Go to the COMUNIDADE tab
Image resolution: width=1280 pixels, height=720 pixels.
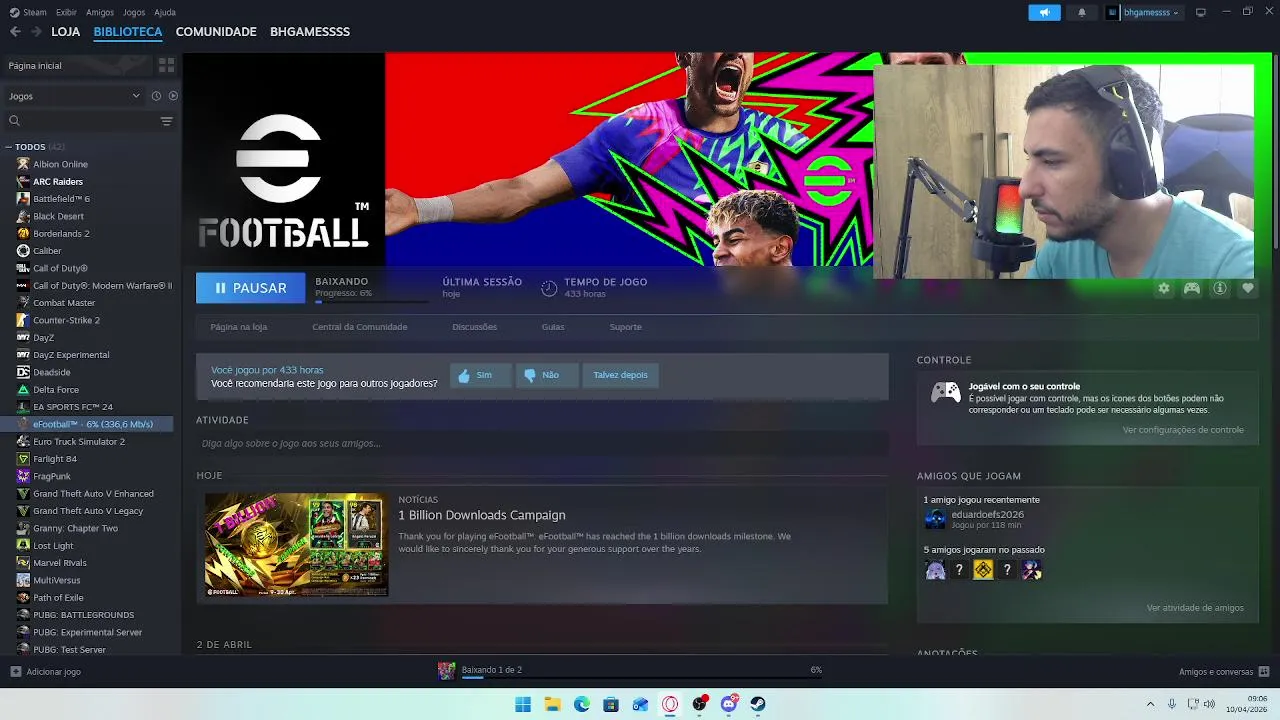pos(216,32)
